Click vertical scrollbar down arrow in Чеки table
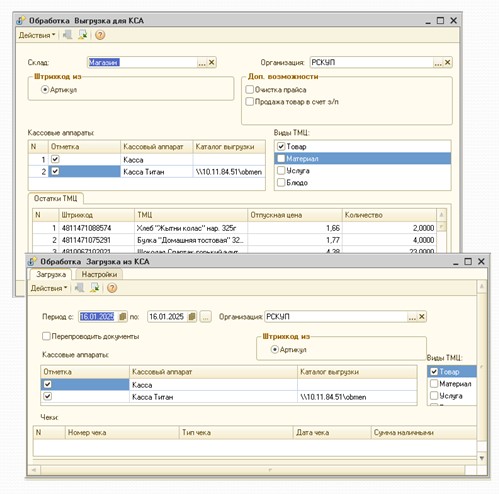 tap(482, 458)
